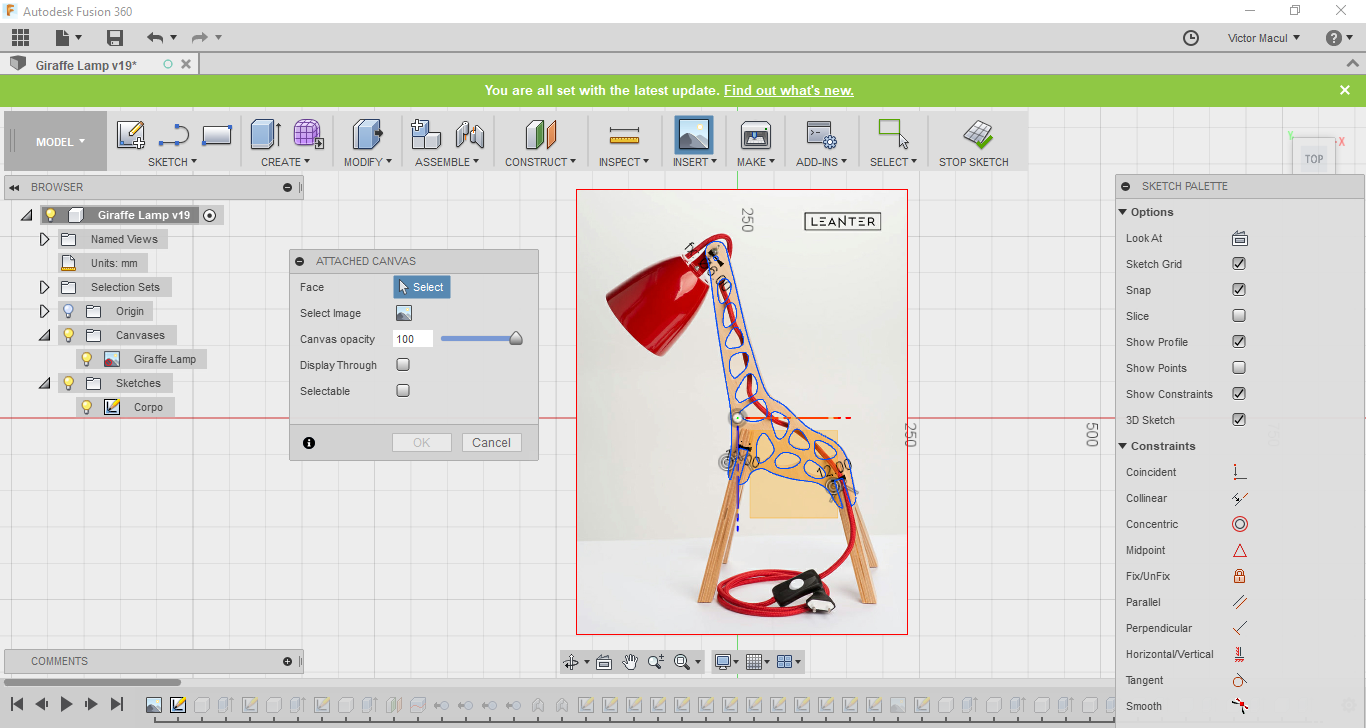Hide the Corpo sketch using its lightbulb

tap(86, 407)
